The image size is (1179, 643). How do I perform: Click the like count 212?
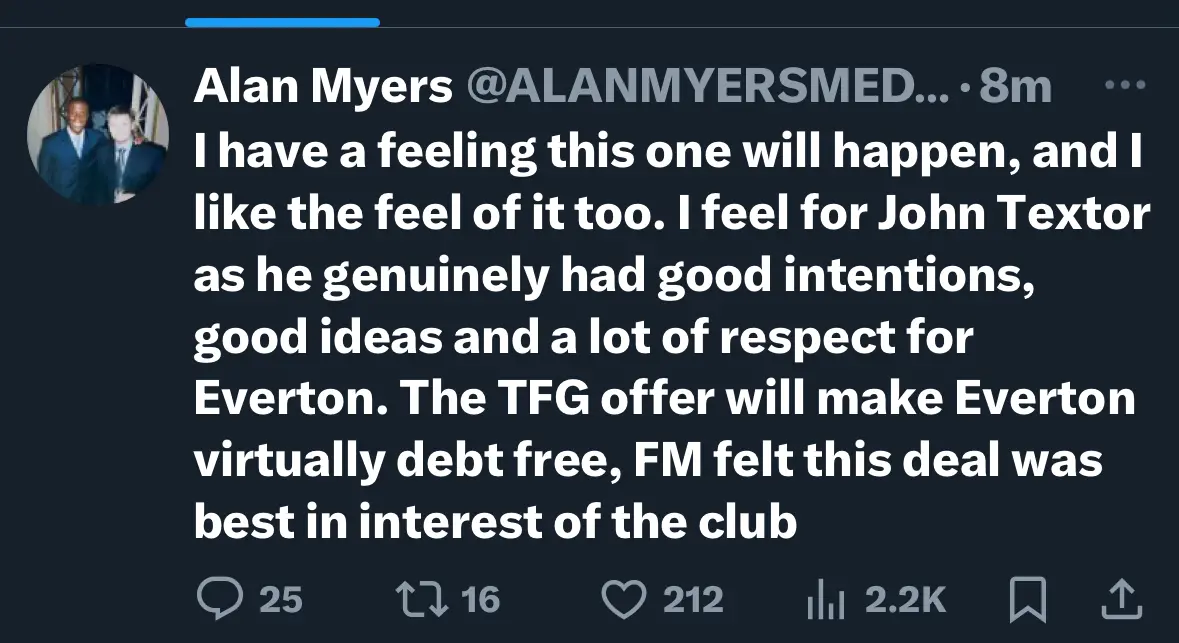click(x=693, y=599)
